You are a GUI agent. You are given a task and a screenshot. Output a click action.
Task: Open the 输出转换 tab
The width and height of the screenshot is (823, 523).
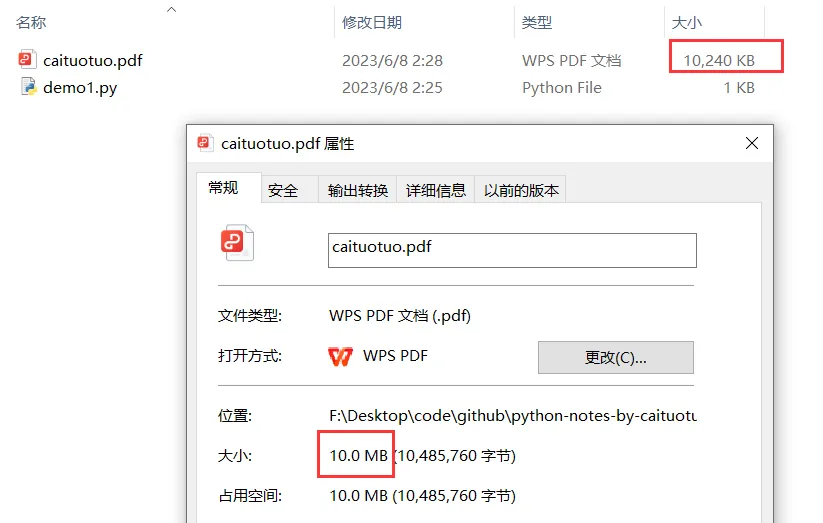coord(357,190)
